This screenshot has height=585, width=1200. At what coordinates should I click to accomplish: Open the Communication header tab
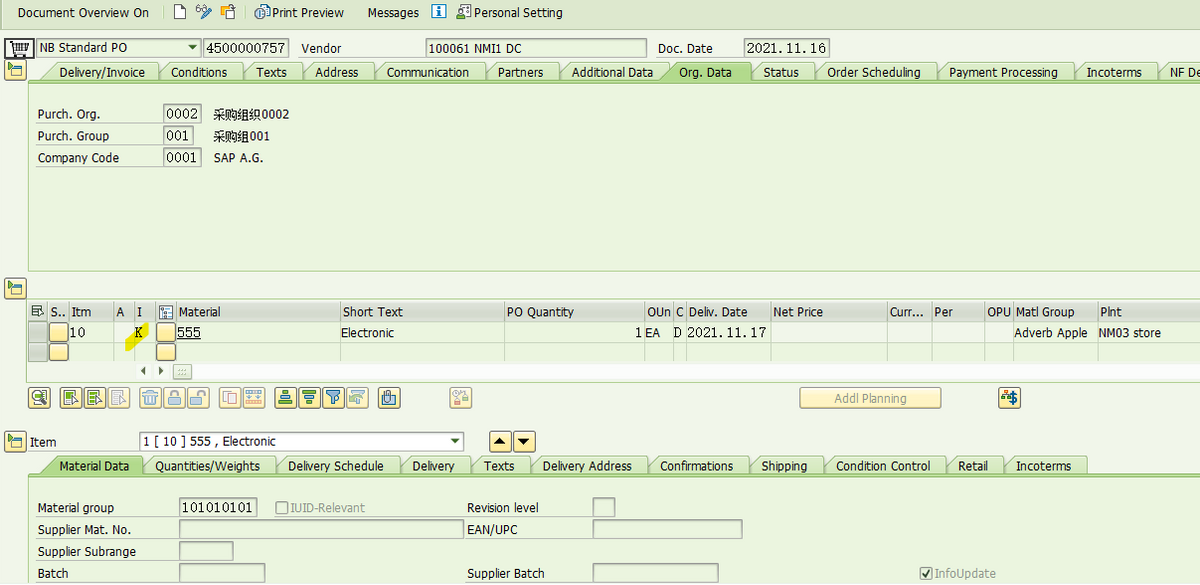coord(427,72)
